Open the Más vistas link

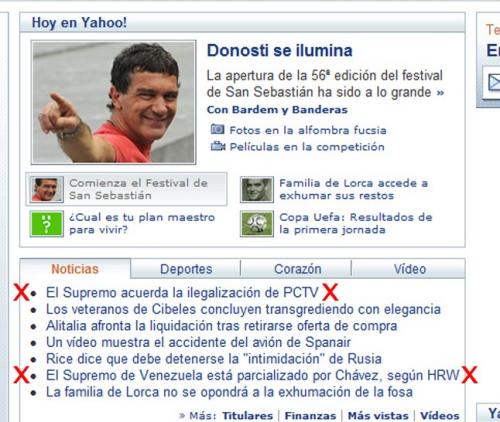click(x=378, y=416)
